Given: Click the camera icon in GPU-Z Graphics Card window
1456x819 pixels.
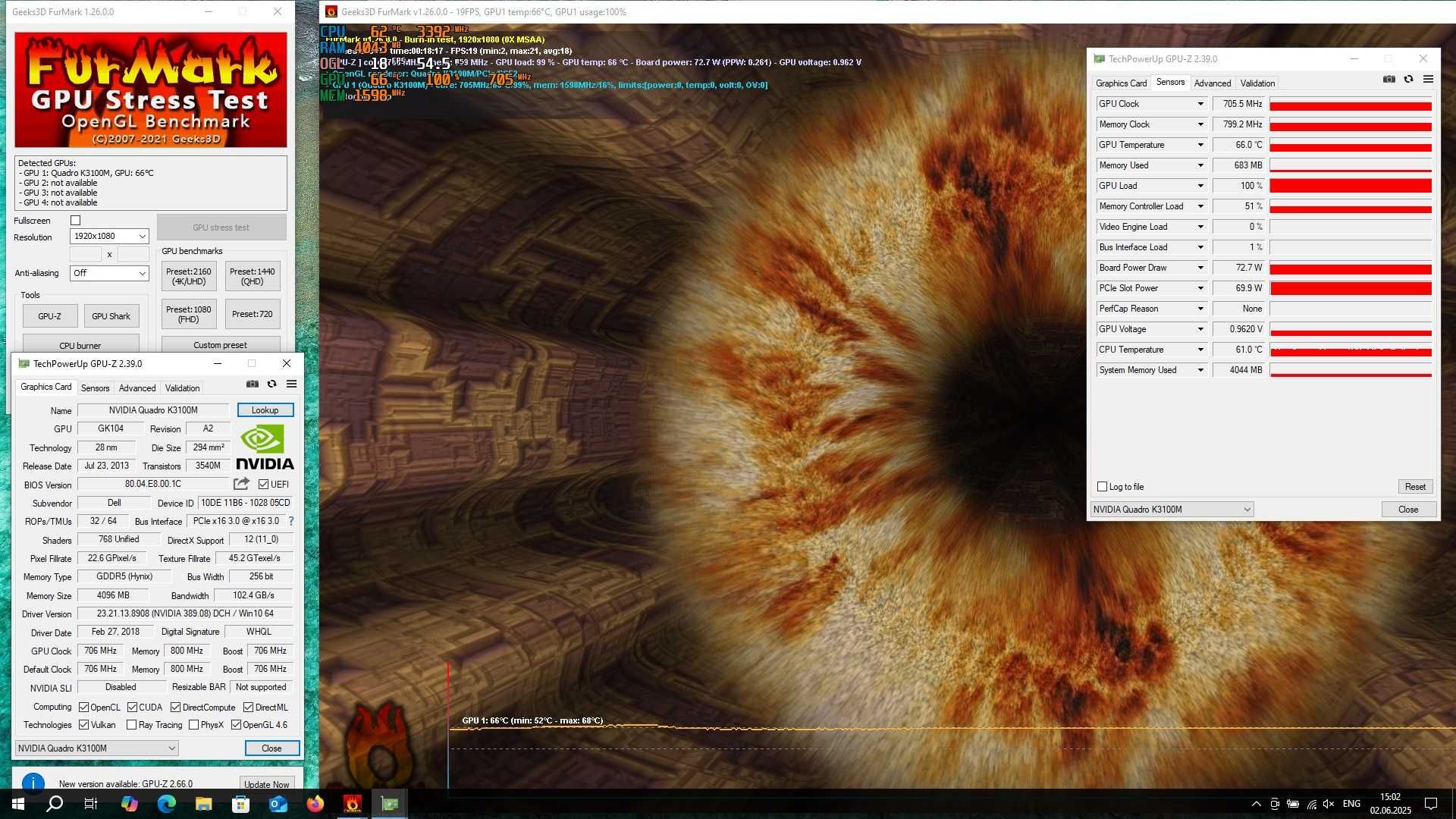Looking at the screenshot, I should 253,384.
